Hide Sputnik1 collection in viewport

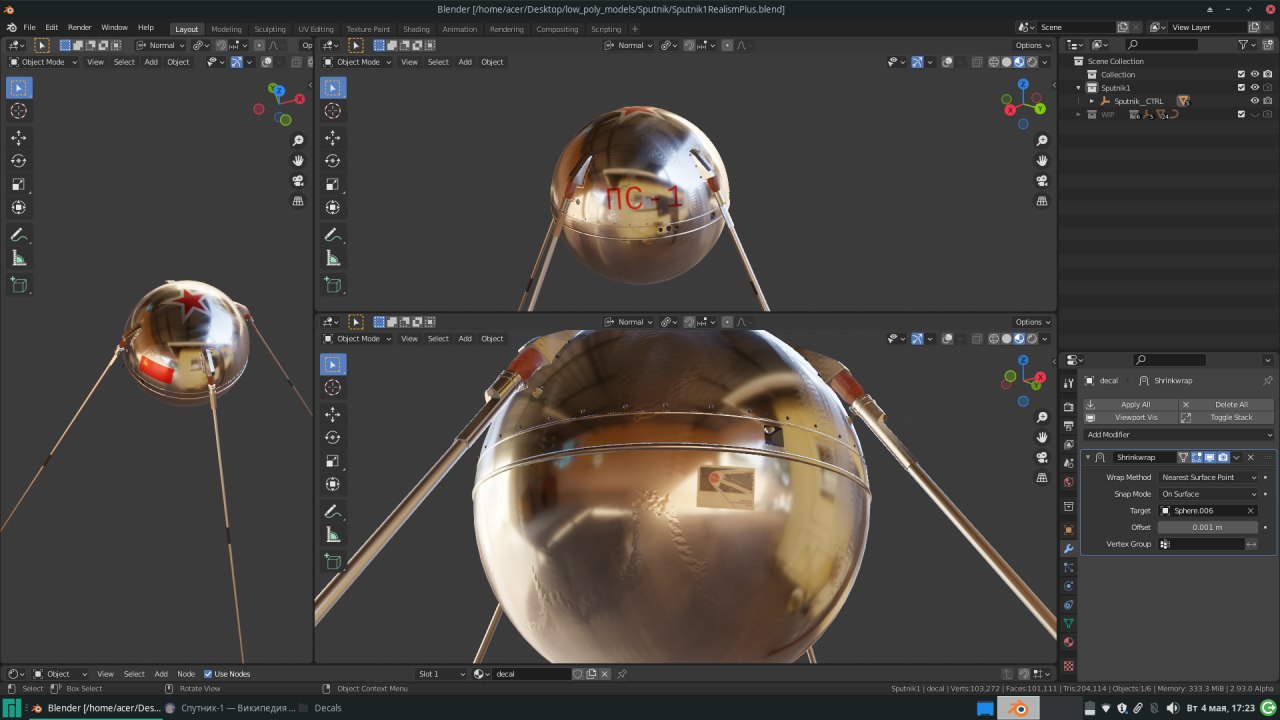coord(1255,88)
